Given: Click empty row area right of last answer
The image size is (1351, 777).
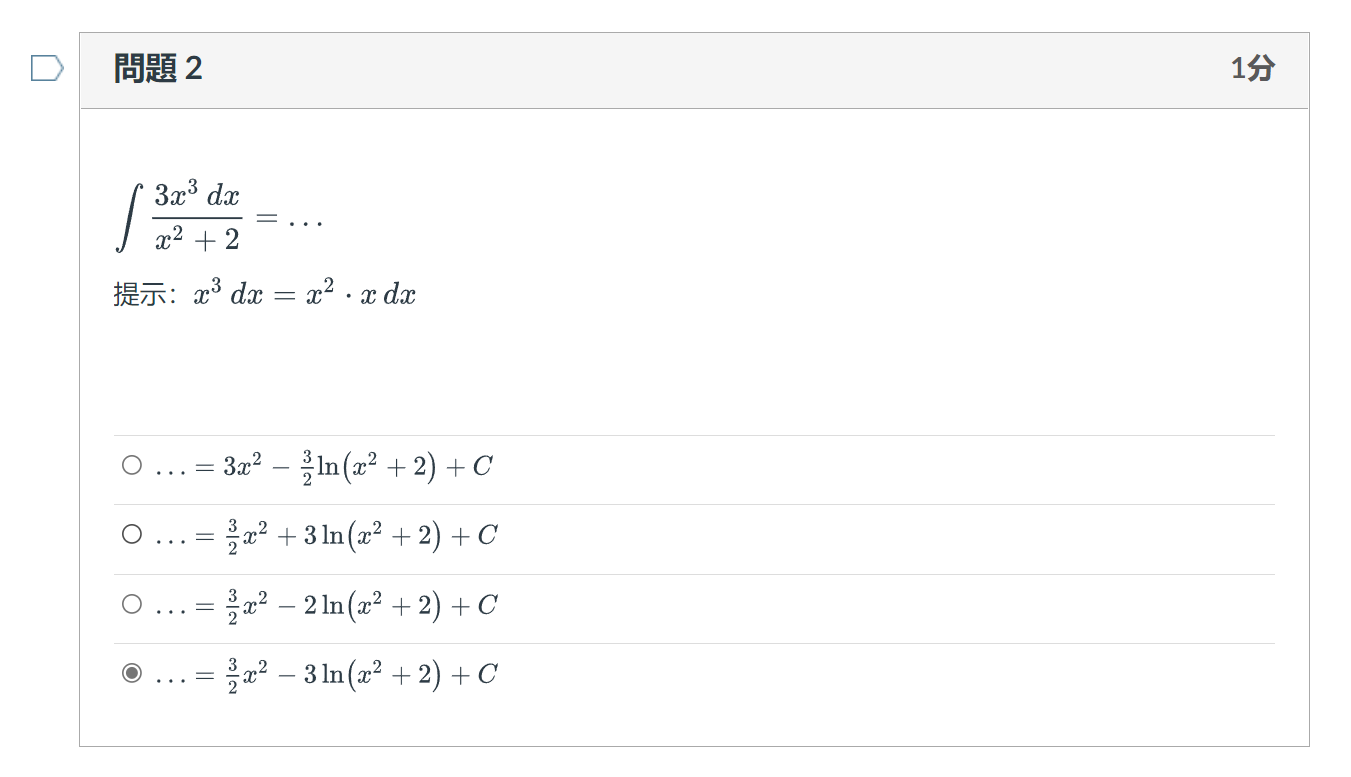Looking at the screenshot, I should coord(886,677).
